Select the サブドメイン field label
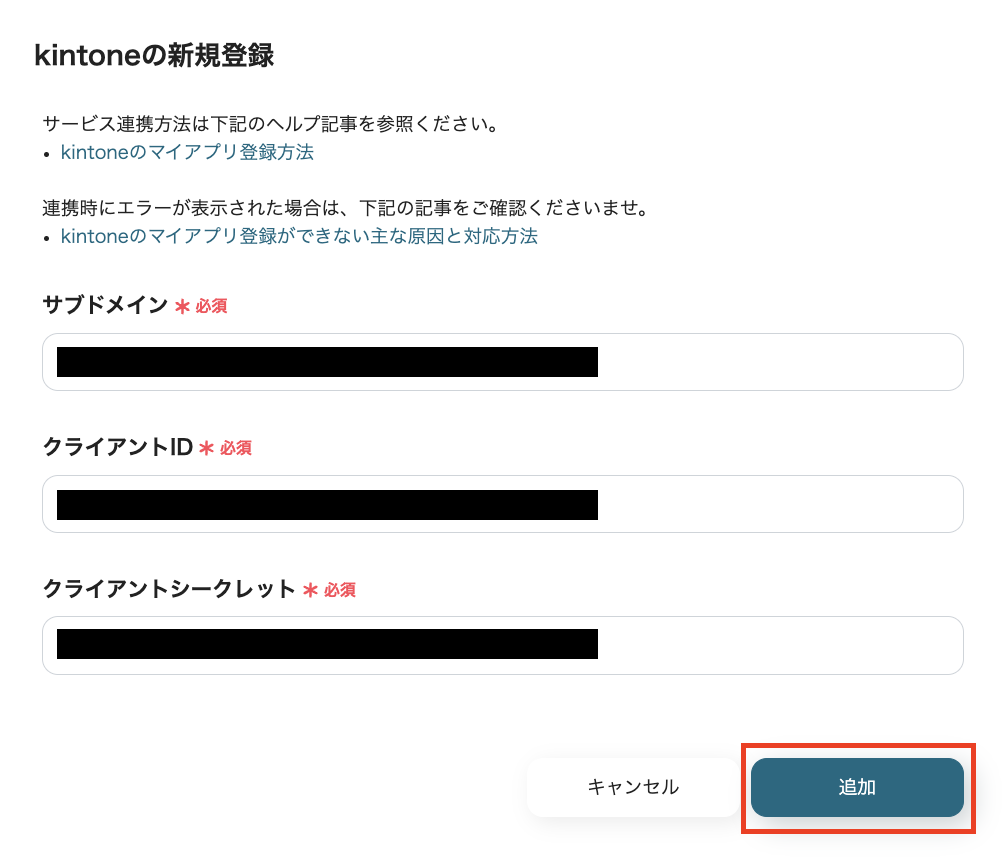The height and width of the screenshot is (858, 1006). pos(105,305)
